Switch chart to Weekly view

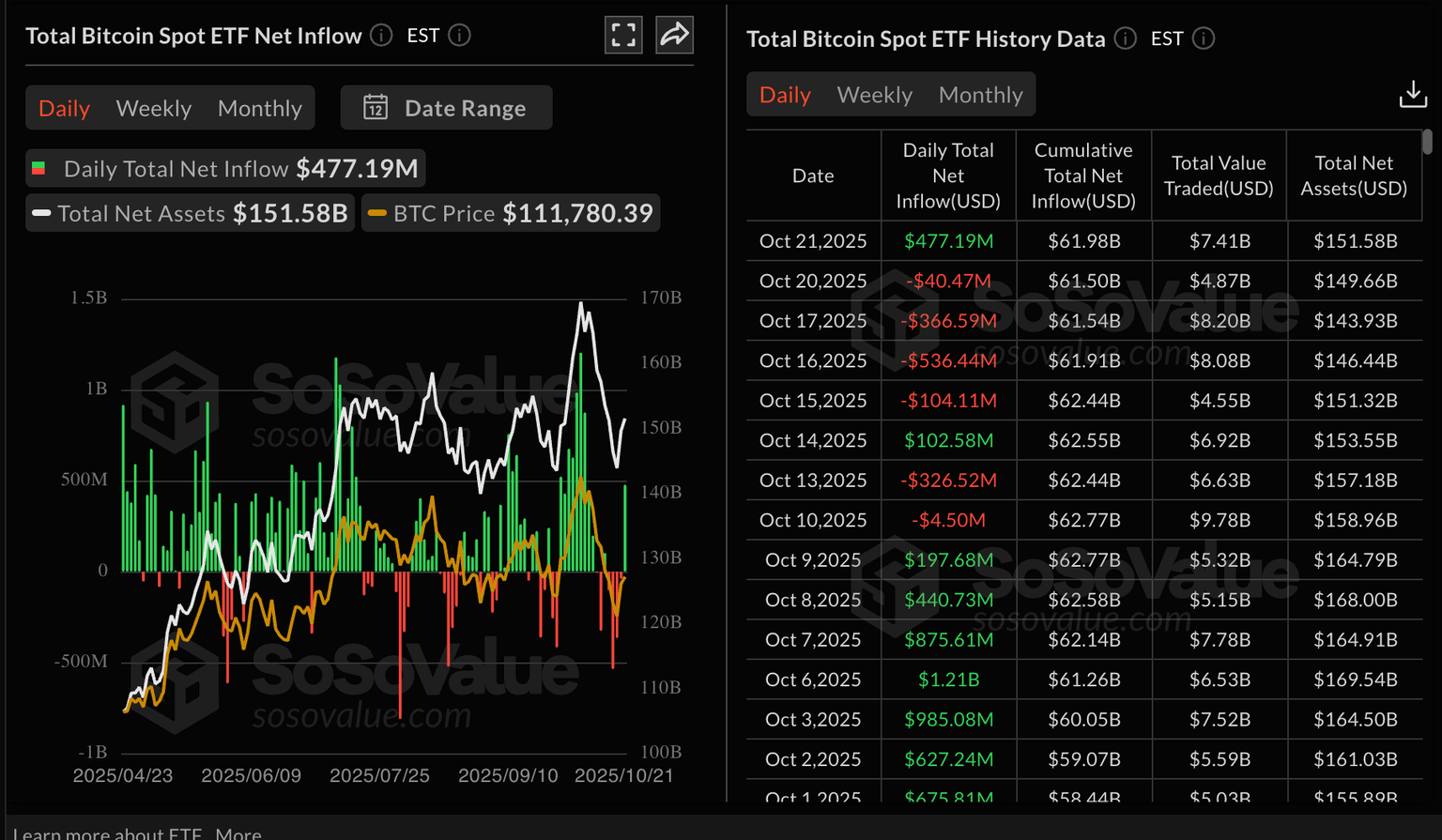(x=154, y=108)
